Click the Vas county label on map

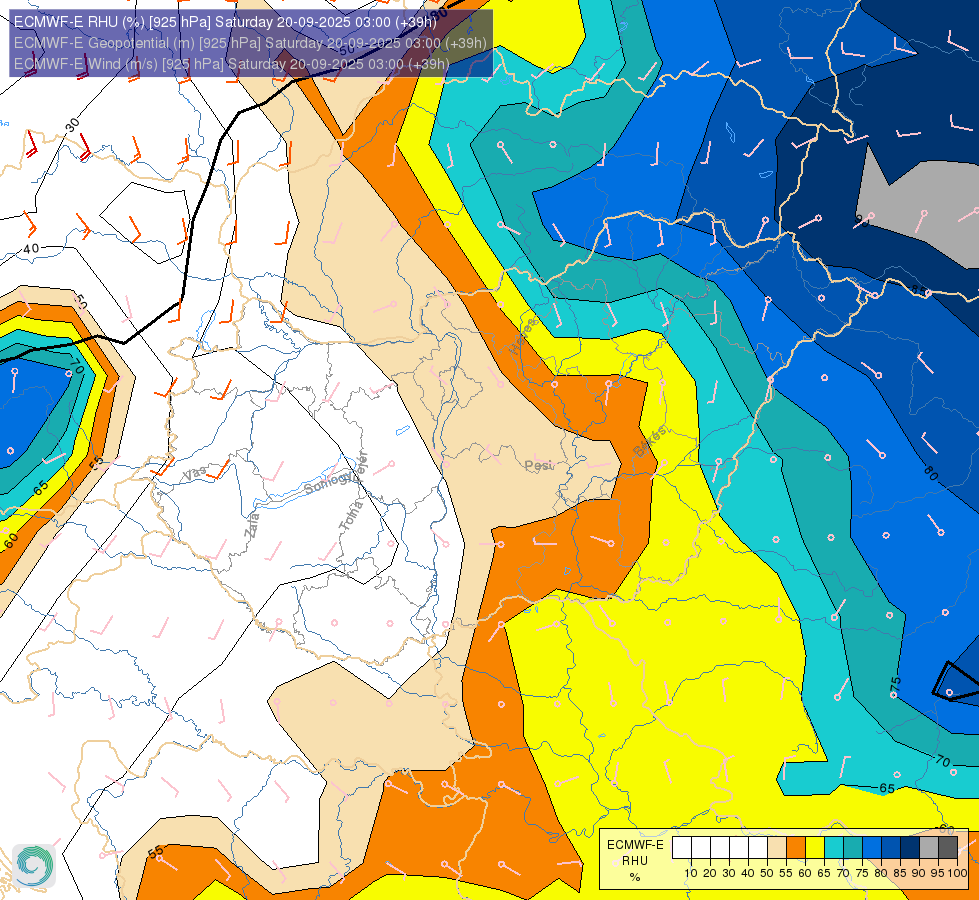pos(195,474)
